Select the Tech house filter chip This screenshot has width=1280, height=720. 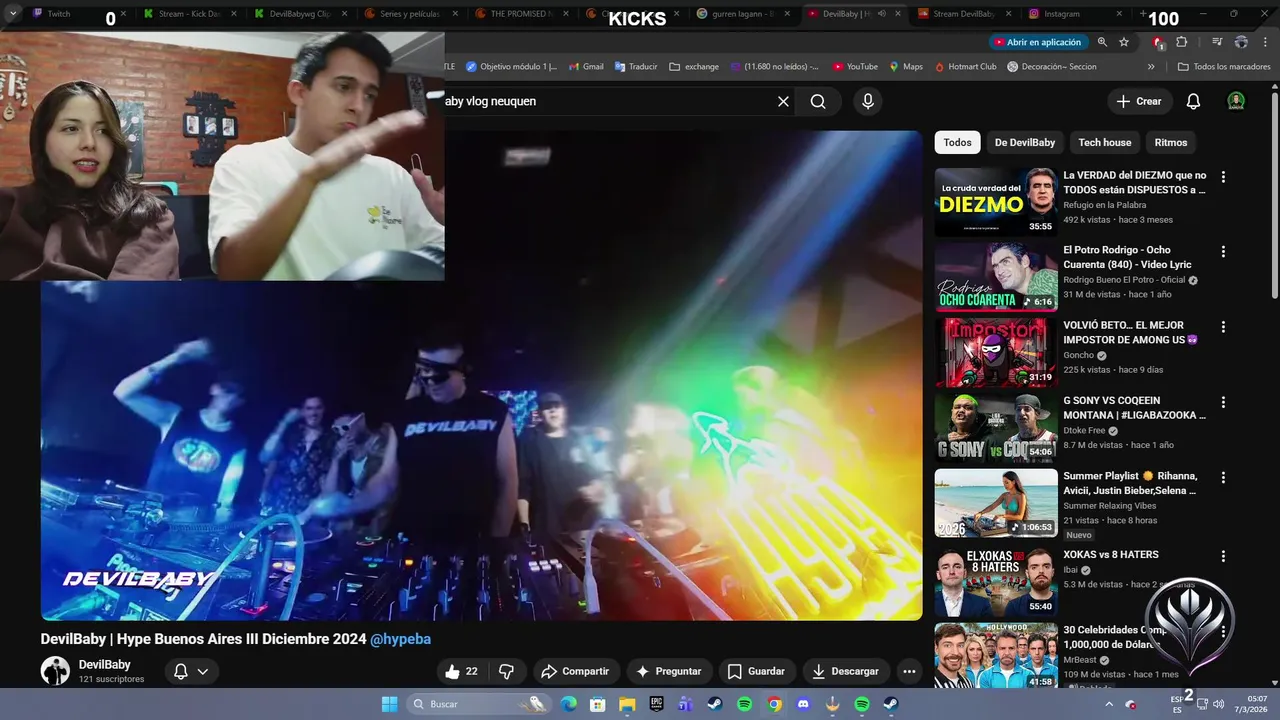pyautogui.click(x=1104, y=142)
